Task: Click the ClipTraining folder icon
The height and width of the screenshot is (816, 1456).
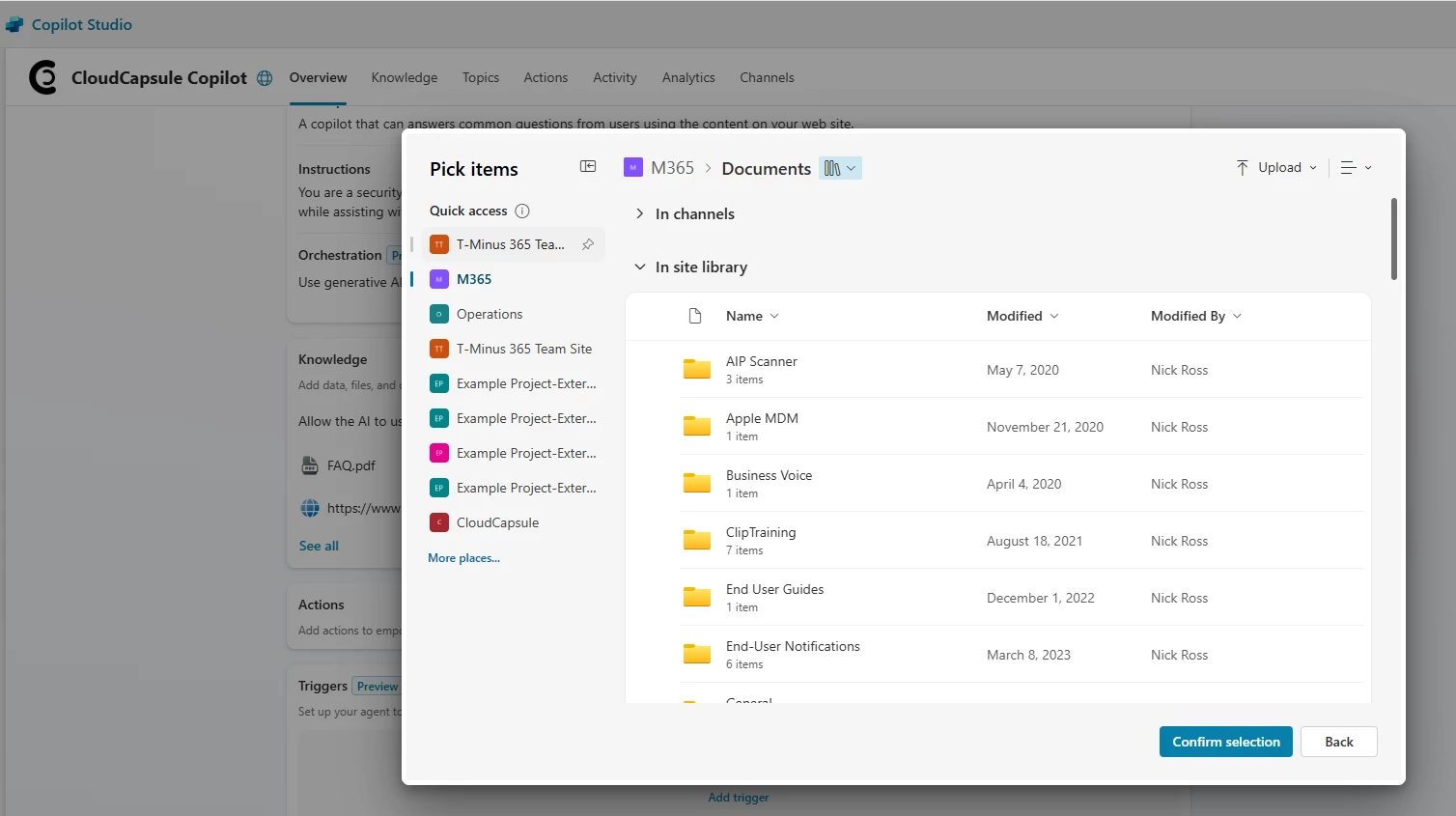Action: (x=697, y=540)
